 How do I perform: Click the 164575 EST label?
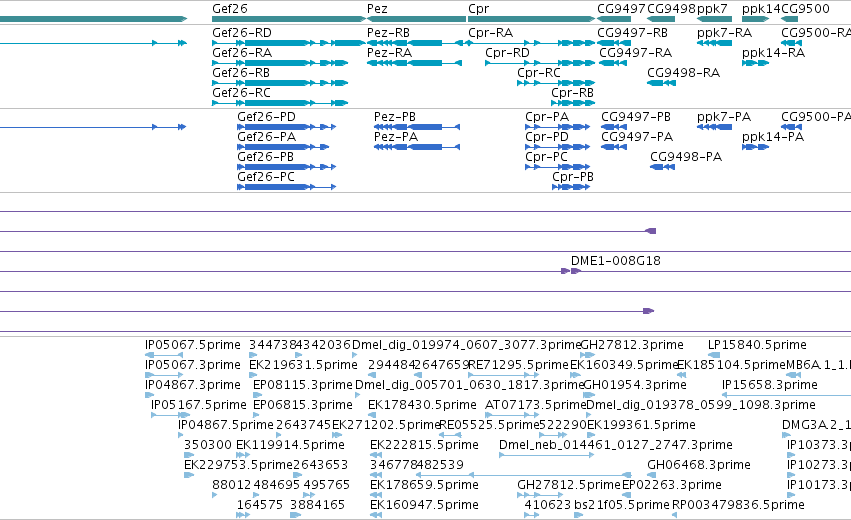coord(259,505)
